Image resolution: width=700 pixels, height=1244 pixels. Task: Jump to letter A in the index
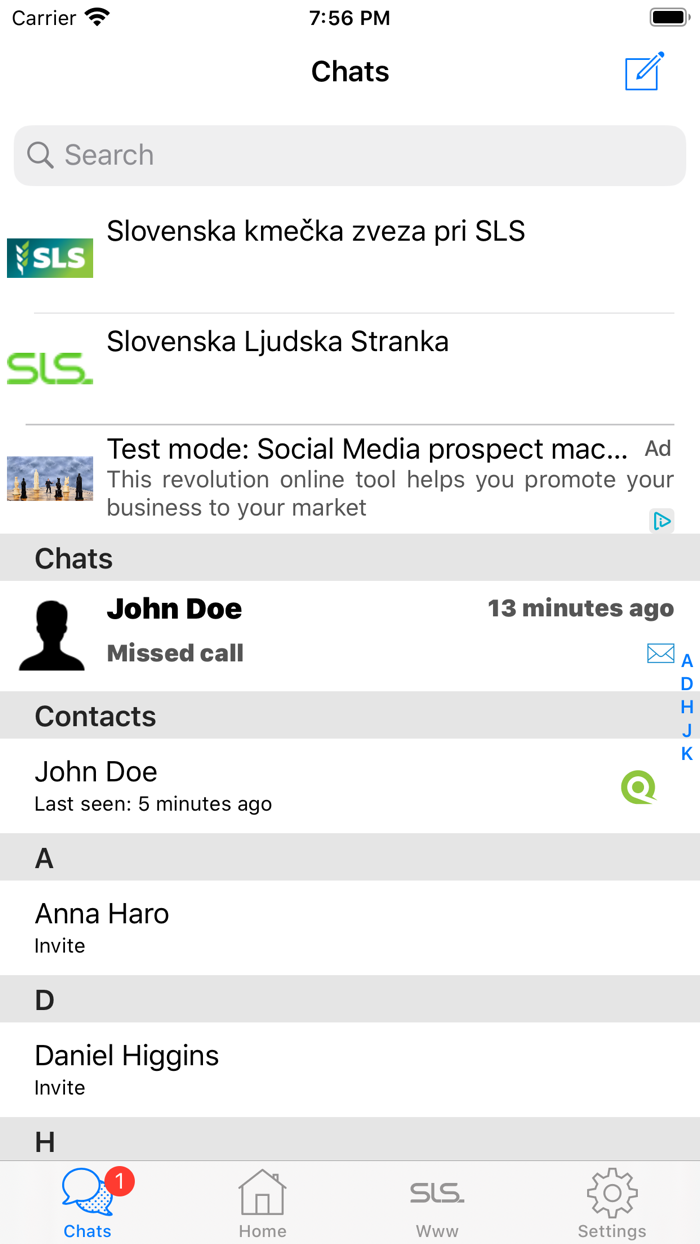[x=687, y=660]
